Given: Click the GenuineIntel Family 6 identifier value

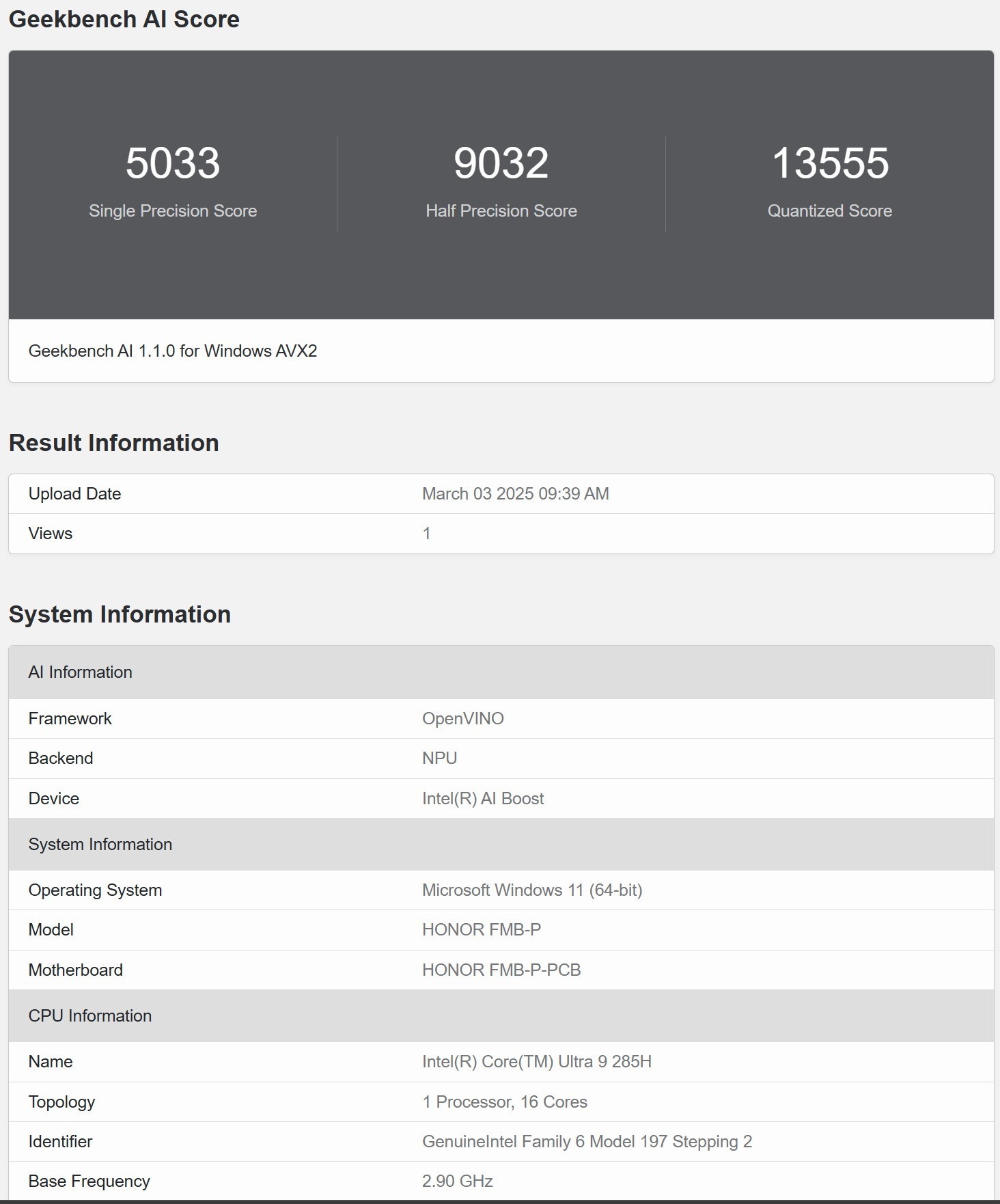Looking at the screenshot, I should click(587, 1142).
